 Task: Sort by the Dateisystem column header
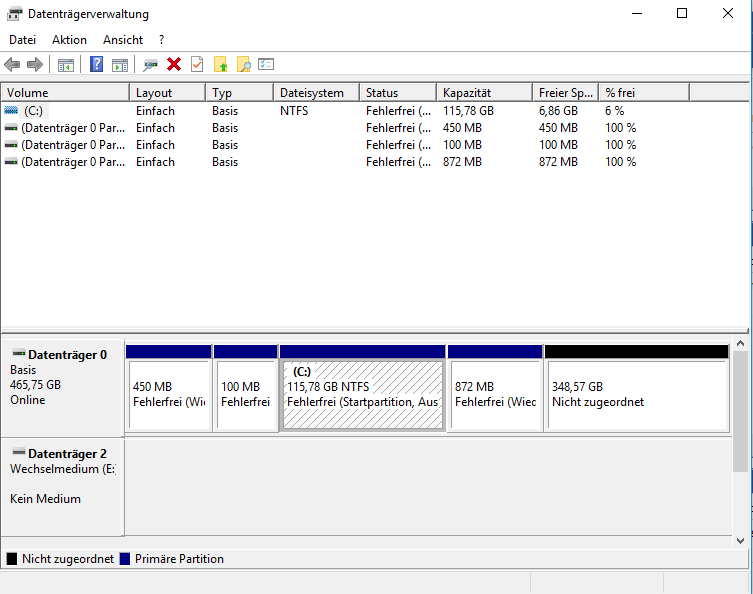point(316,93)
